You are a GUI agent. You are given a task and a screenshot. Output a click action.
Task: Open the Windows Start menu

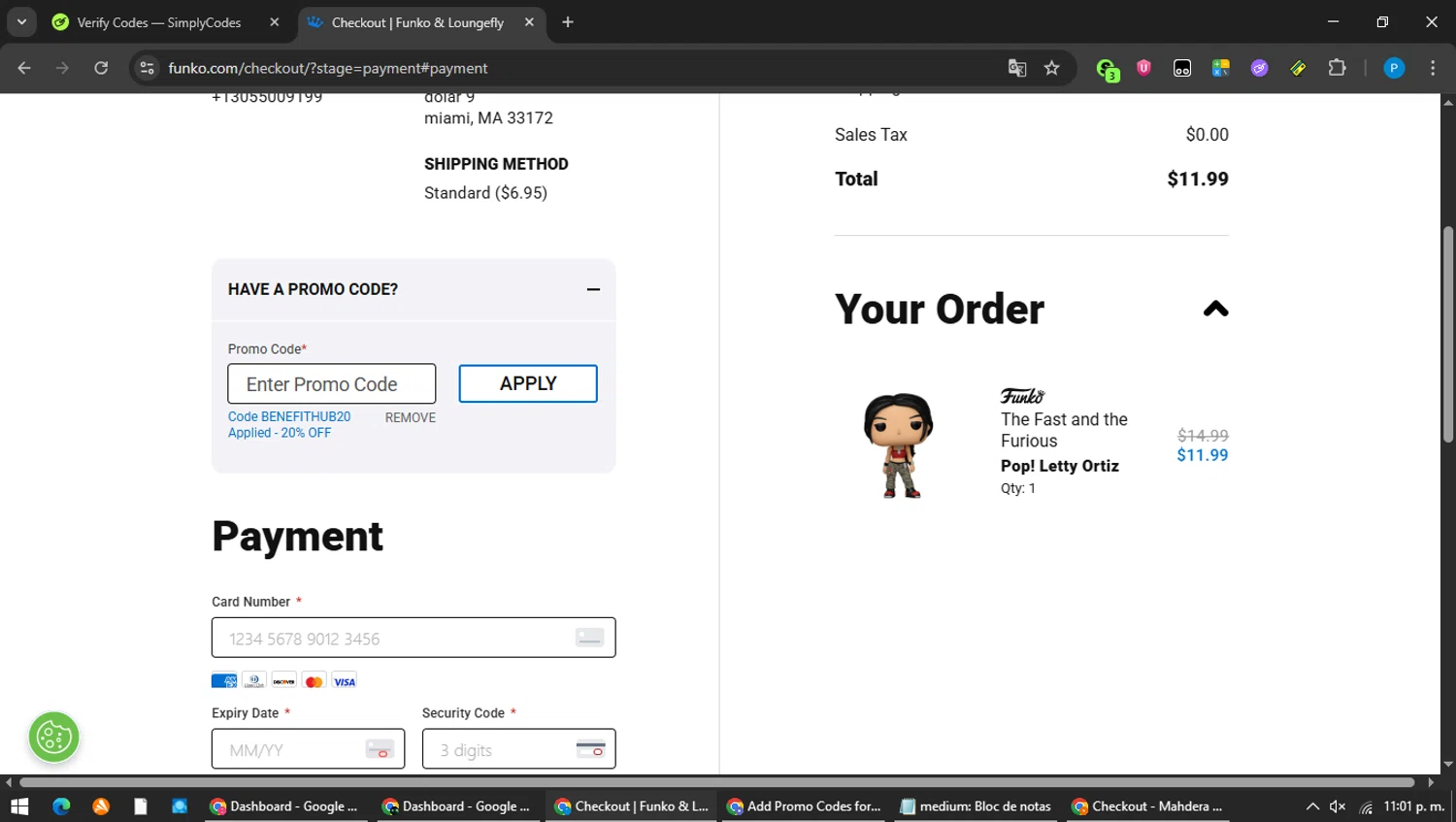19,806
